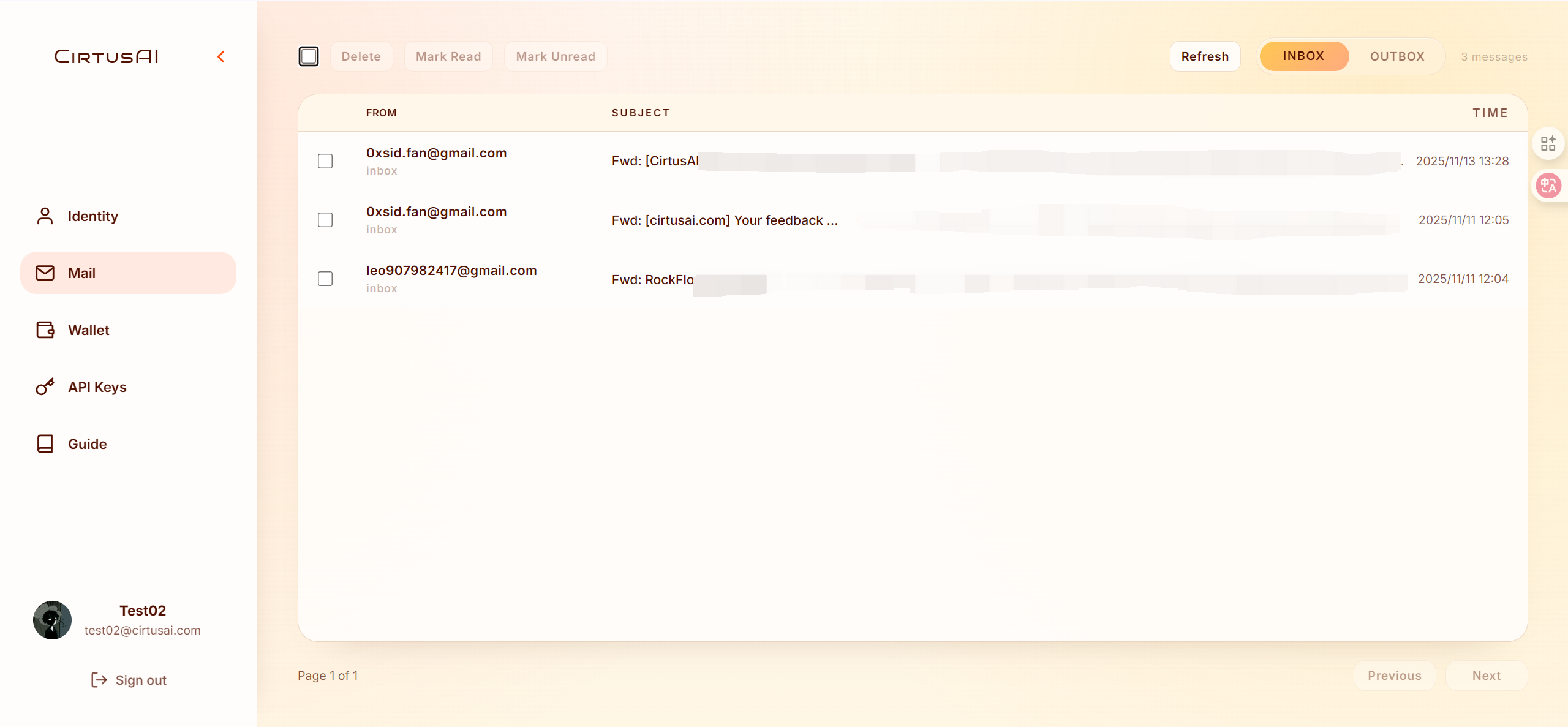Click the Sign out arrow icon

click(99, 680)
